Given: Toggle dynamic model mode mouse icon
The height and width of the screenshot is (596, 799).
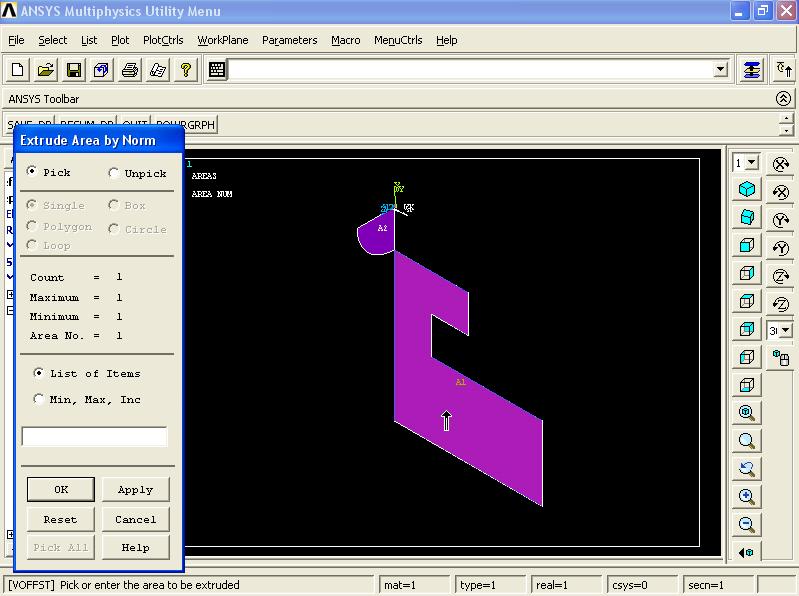Looking at the screenshot, I should coord(781,358).
